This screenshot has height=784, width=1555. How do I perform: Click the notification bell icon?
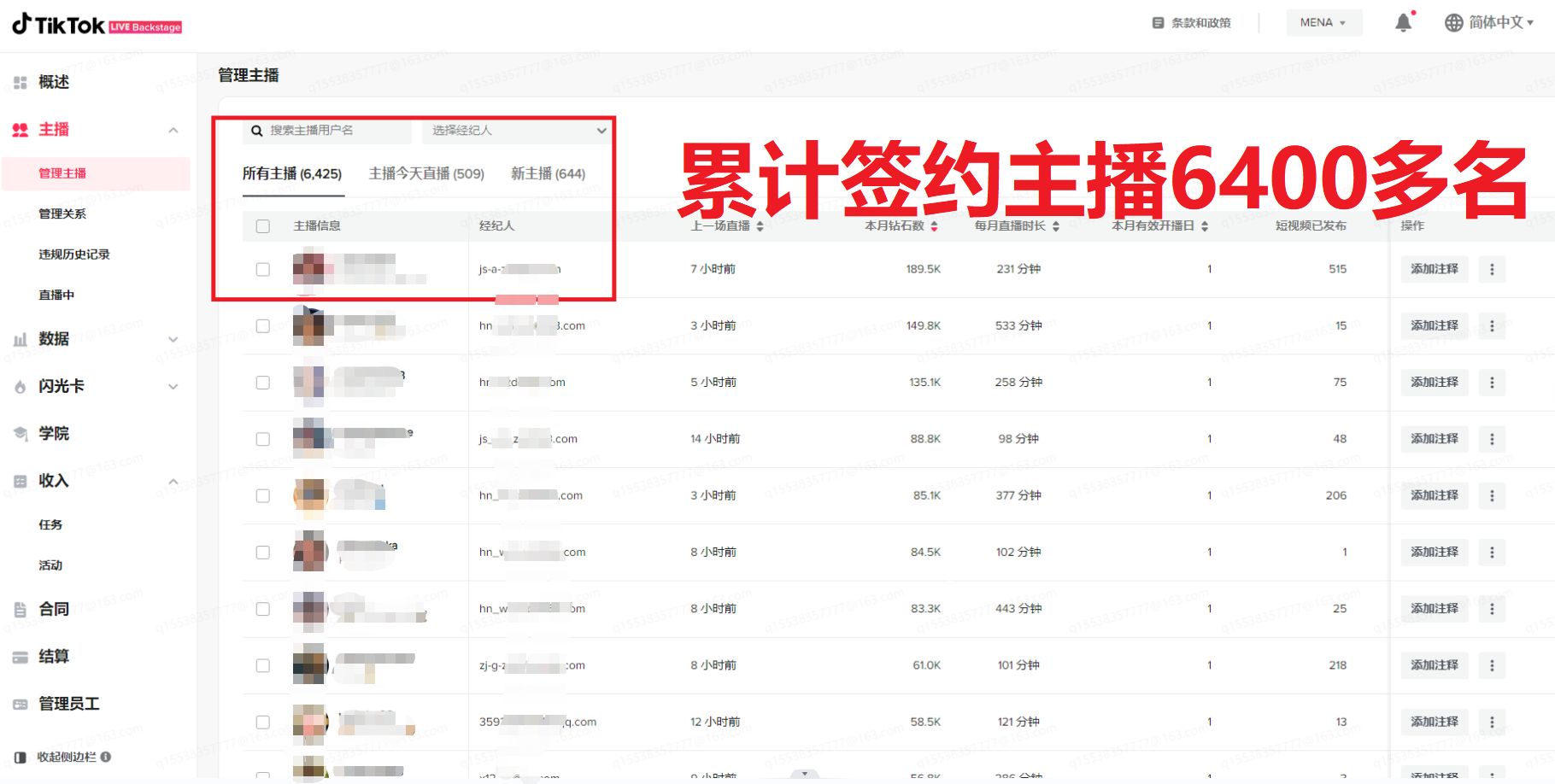(x=1404, y=22)
